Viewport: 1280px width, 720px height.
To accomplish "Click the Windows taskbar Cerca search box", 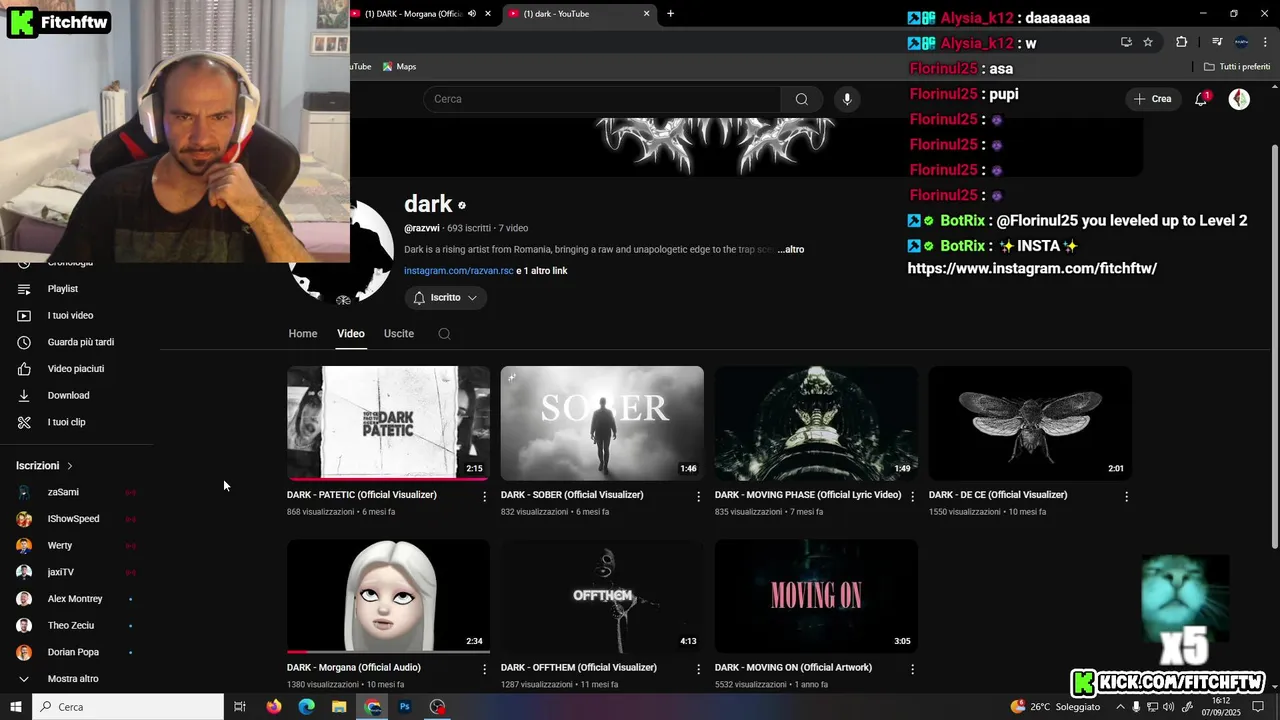I will [128, 707].
